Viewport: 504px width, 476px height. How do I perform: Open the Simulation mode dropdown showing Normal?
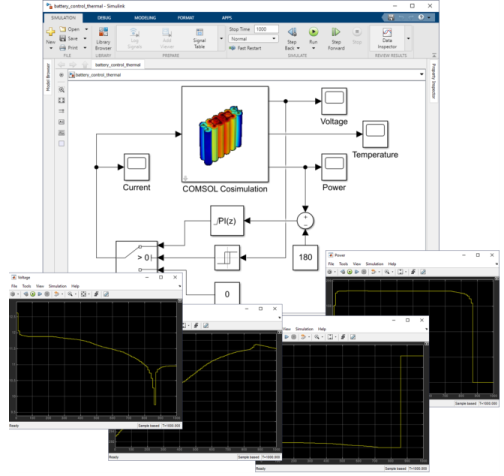coord(253,39)
